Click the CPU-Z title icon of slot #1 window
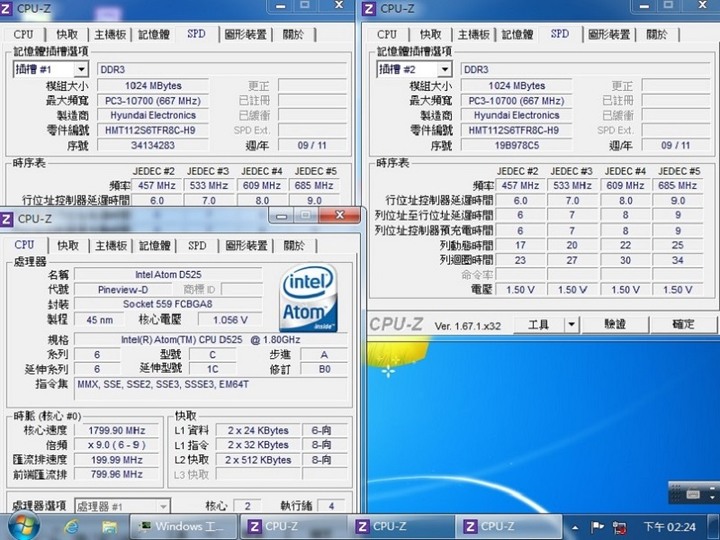 point(6,8)
